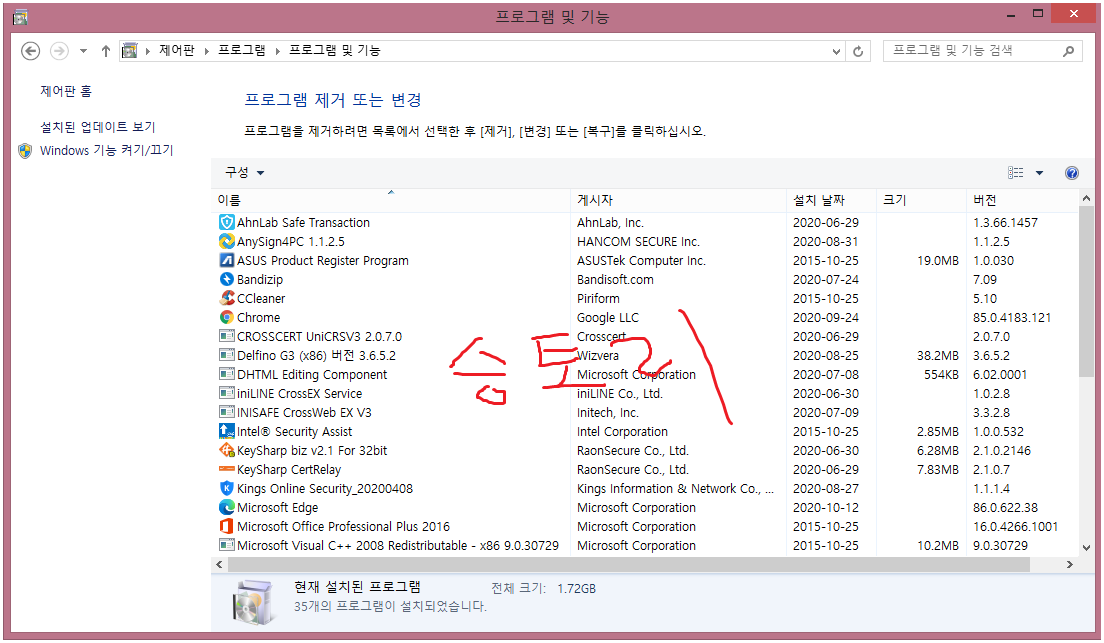The image size is (1104, 643).
Task: Click the vertical scrollbar thumb
Action: (1086, 292)
